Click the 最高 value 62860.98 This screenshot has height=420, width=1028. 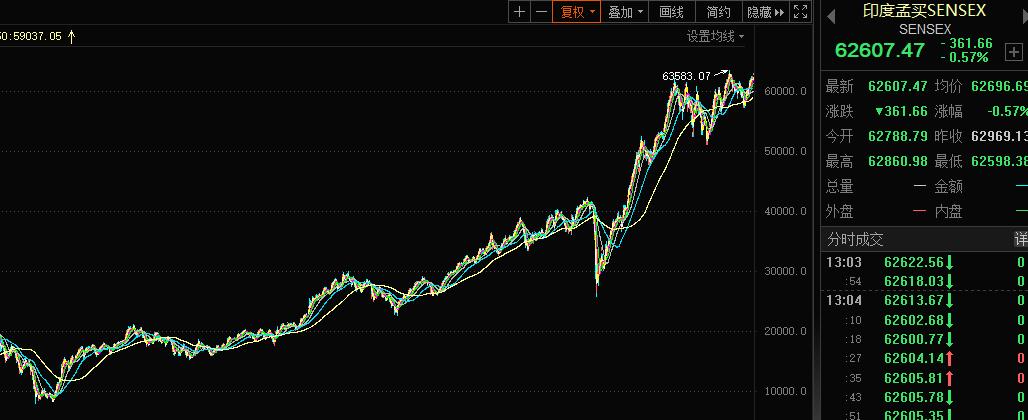(898, 161)
